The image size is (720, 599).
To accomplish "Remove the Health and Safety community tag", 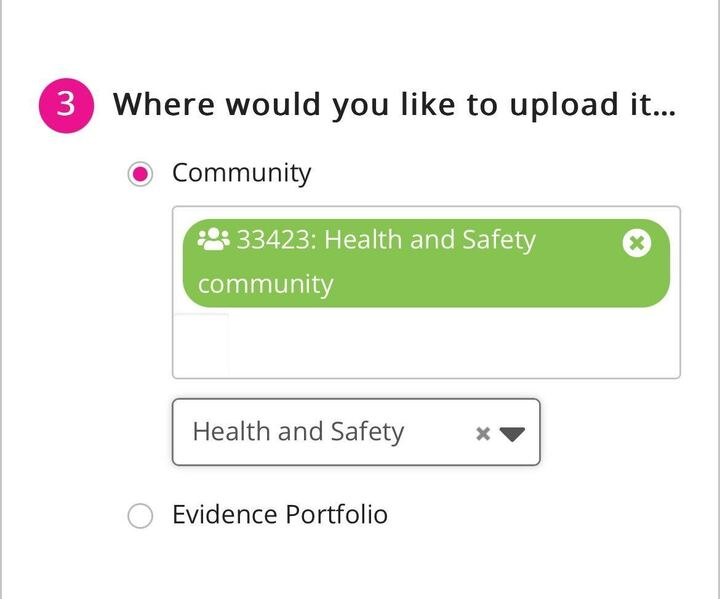I will click(x=637, y=243).
